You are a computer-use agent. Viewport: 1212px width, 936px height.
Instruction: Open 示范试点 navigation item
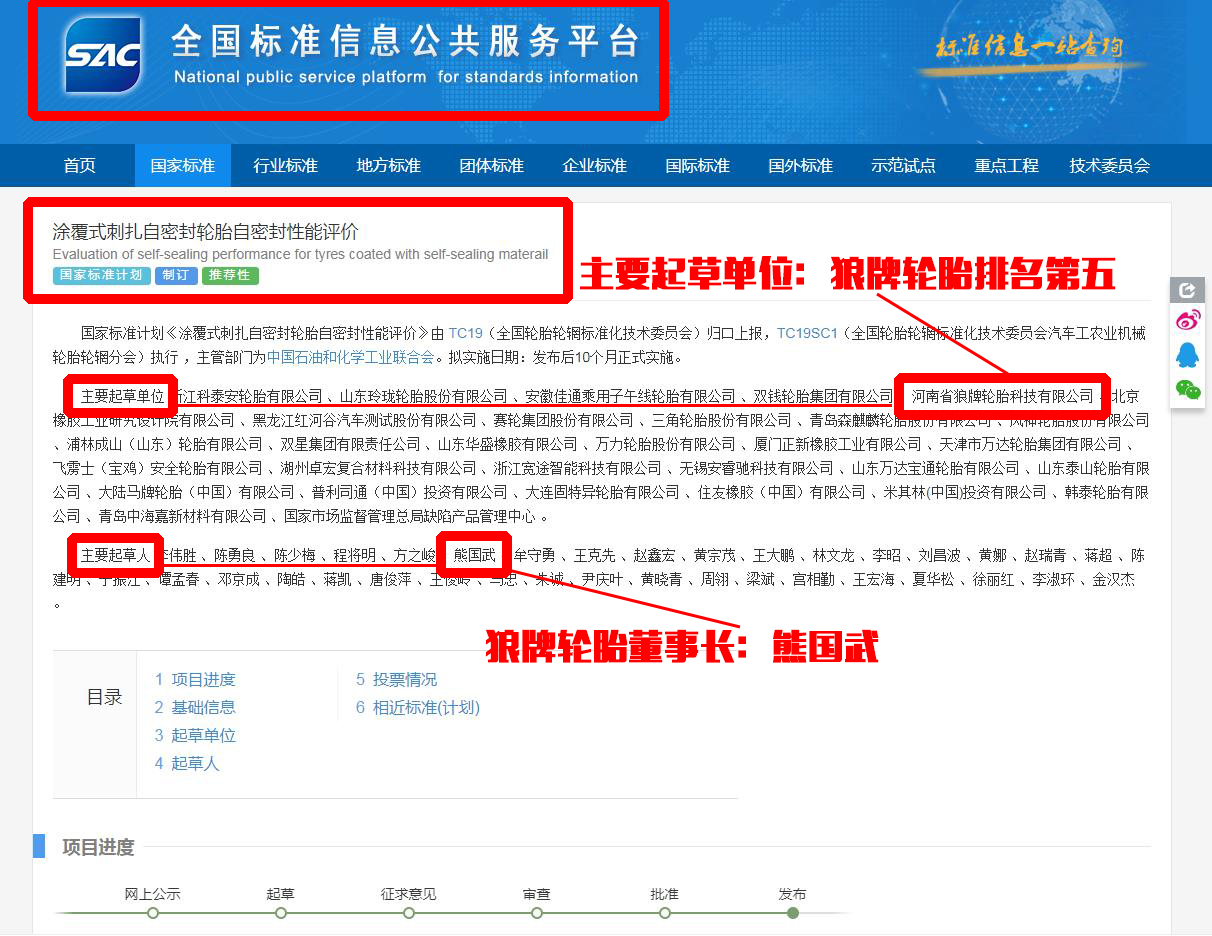tap(904, 166)
